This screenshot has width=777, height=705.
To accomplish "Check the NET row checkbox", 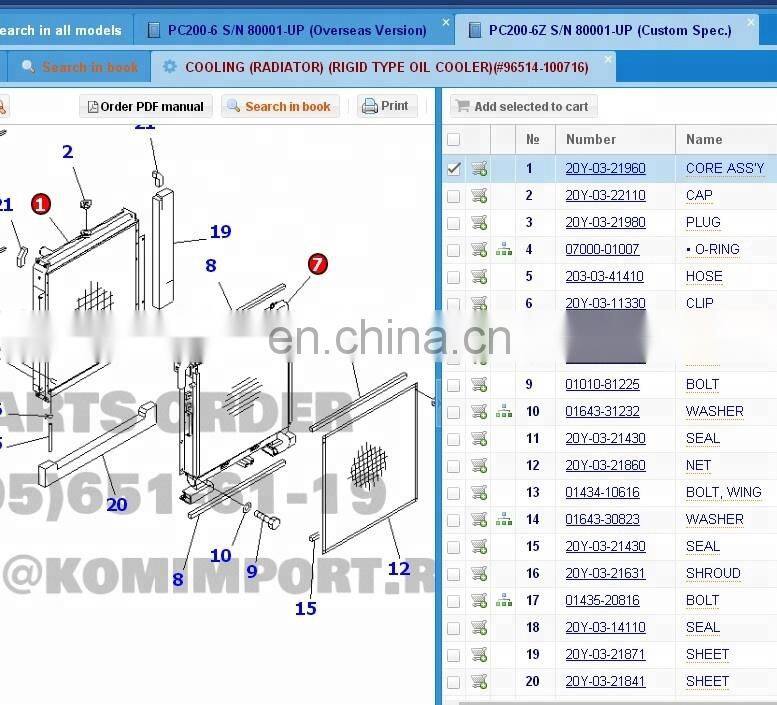I will 453,466.
